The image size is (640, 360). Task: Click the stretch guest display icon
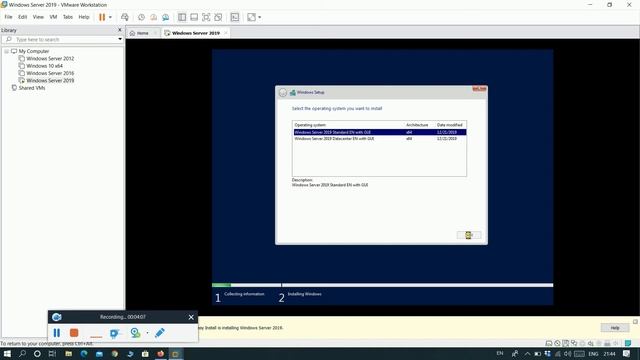click(251, 17)
